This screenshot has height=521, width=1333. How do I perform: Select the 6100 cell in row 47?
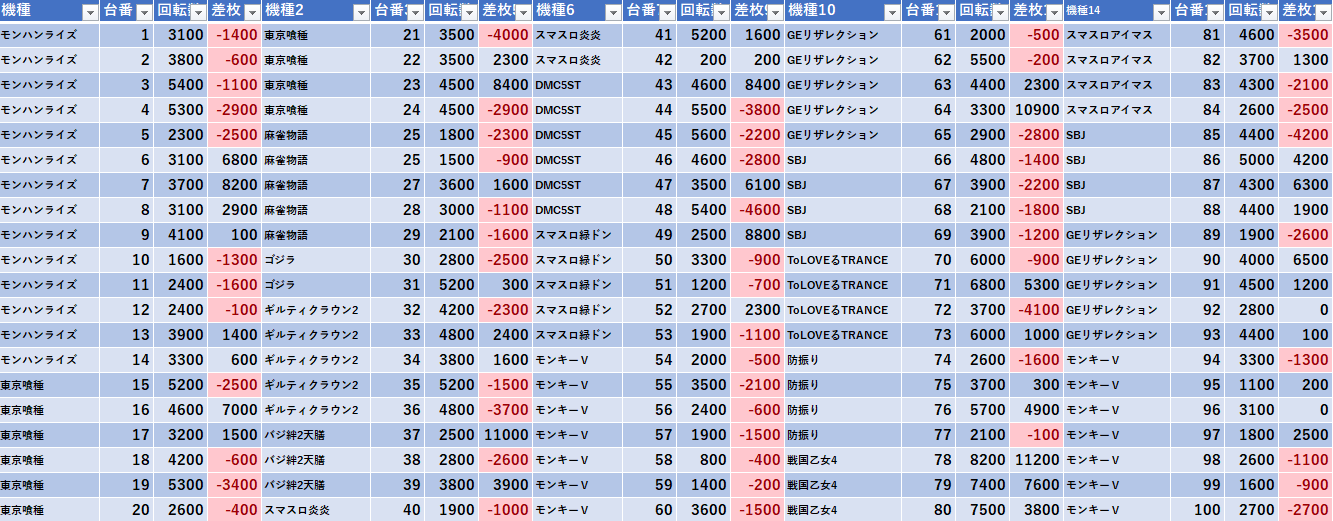(x=758, y=185)
